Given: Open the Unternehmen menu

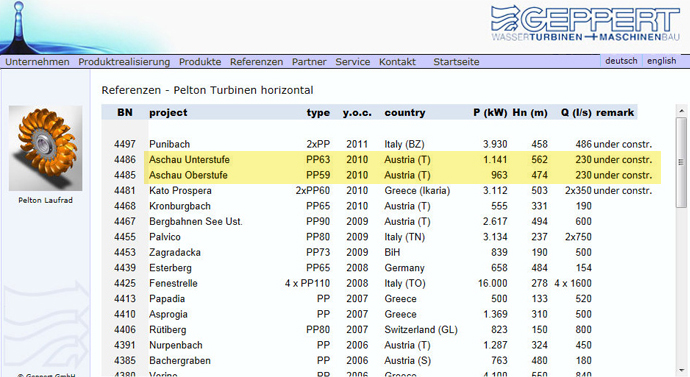Looking at the screenshot, I should (x=37, y=62).
